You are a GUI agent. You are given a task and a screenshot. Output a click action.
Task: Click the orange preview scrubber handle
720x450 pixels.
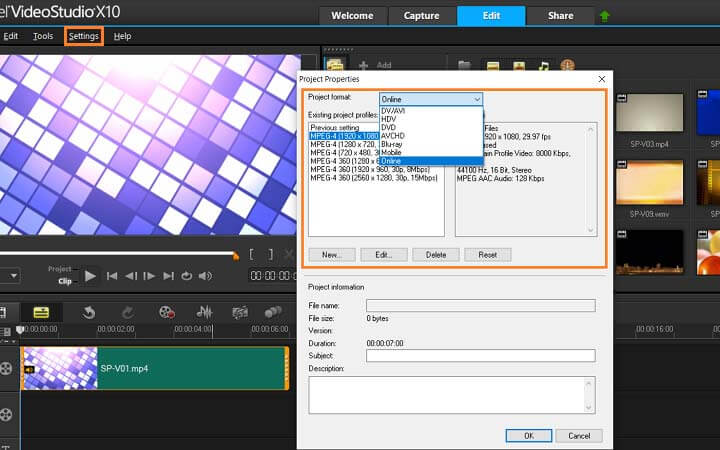[x=236, y=256]
